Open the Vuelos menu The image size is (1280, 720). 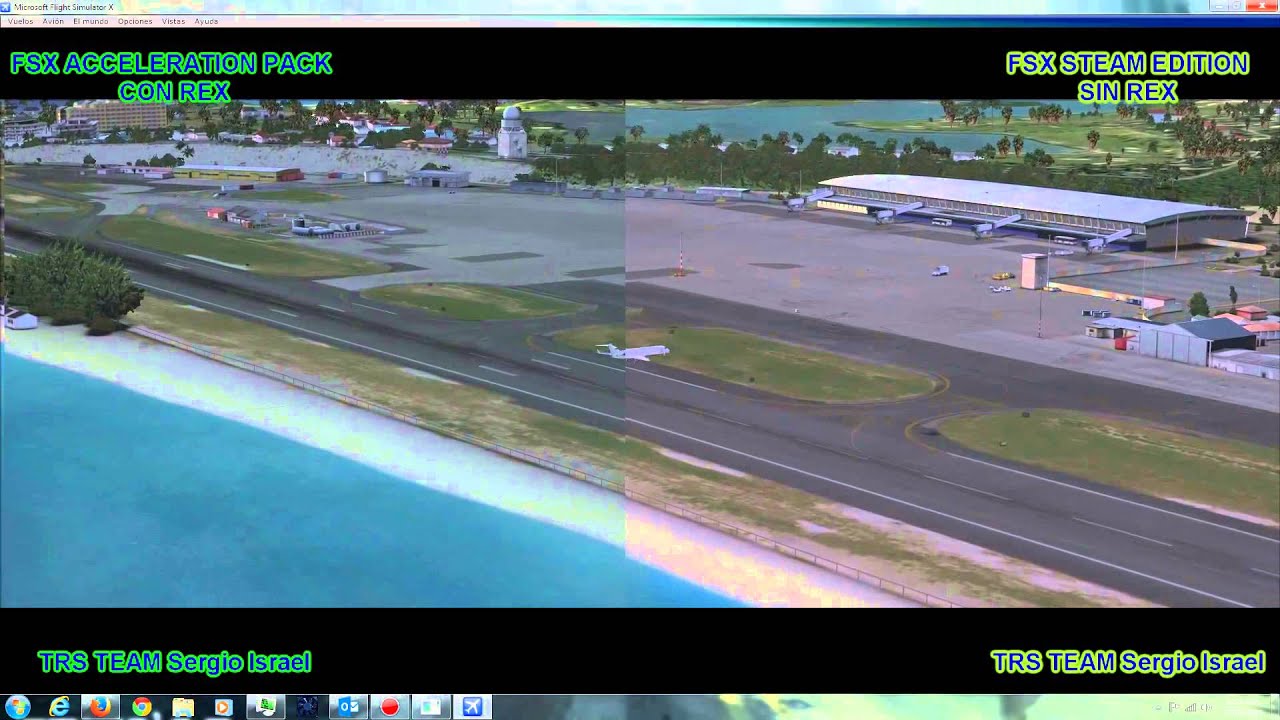click(x=20, y=21)
